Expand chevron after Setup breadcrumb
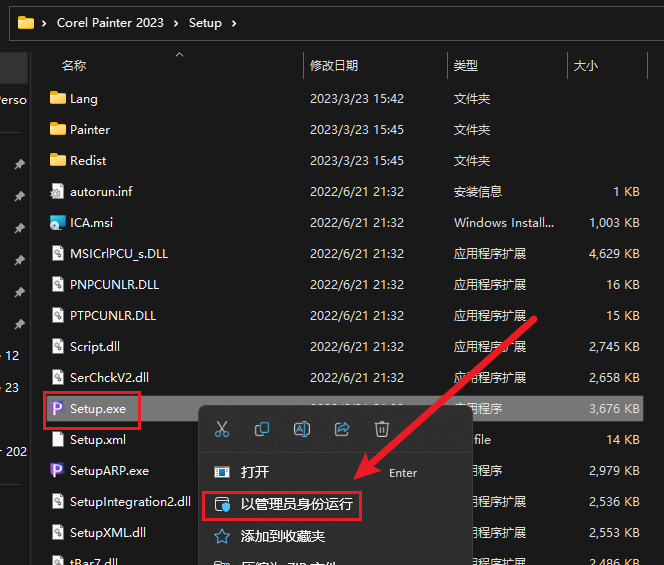664x565 pixels. [234, 23]
